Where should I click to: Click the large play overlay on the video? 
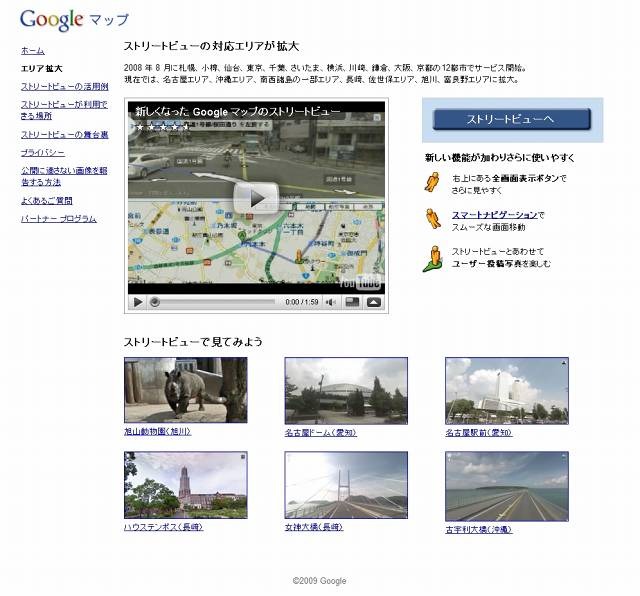click(x=256, y=198)
